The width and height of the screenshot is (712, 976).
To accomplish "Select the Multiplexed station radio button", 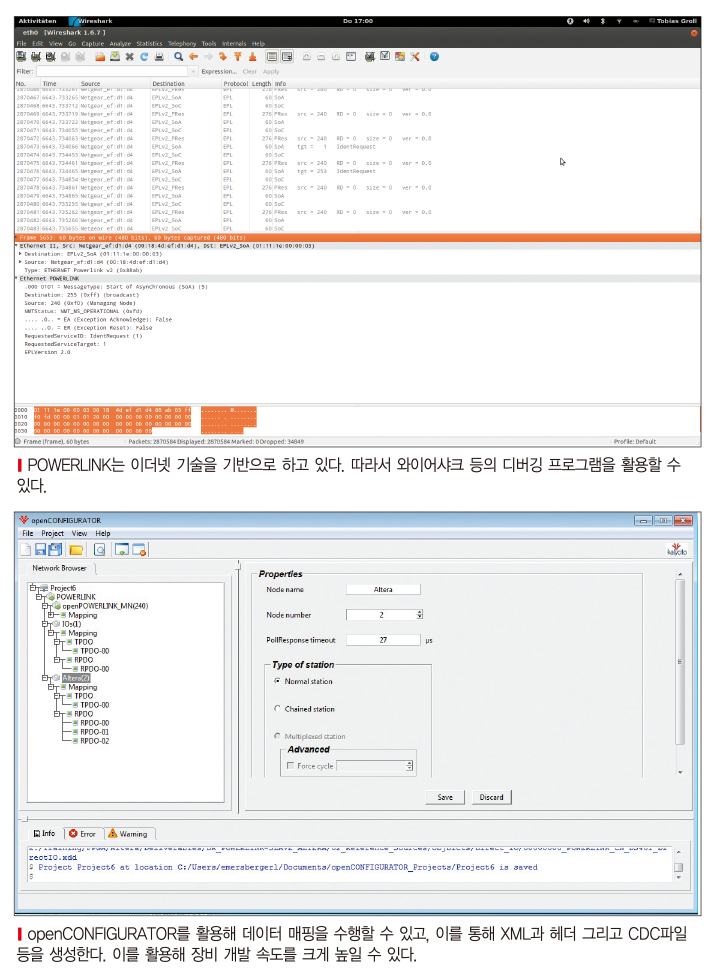I will pos(278,736).
